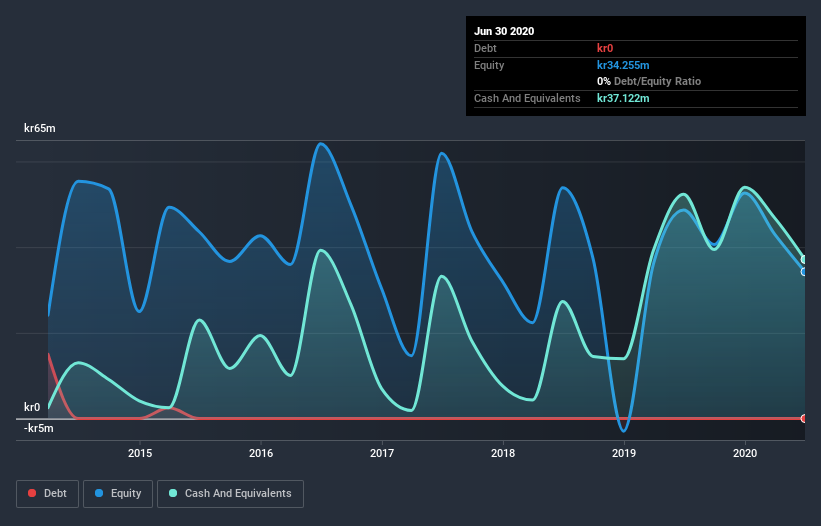This screenshot has width=821, height=526.
Task: Click the 2020 x-axis label
Action: (745, 453)
